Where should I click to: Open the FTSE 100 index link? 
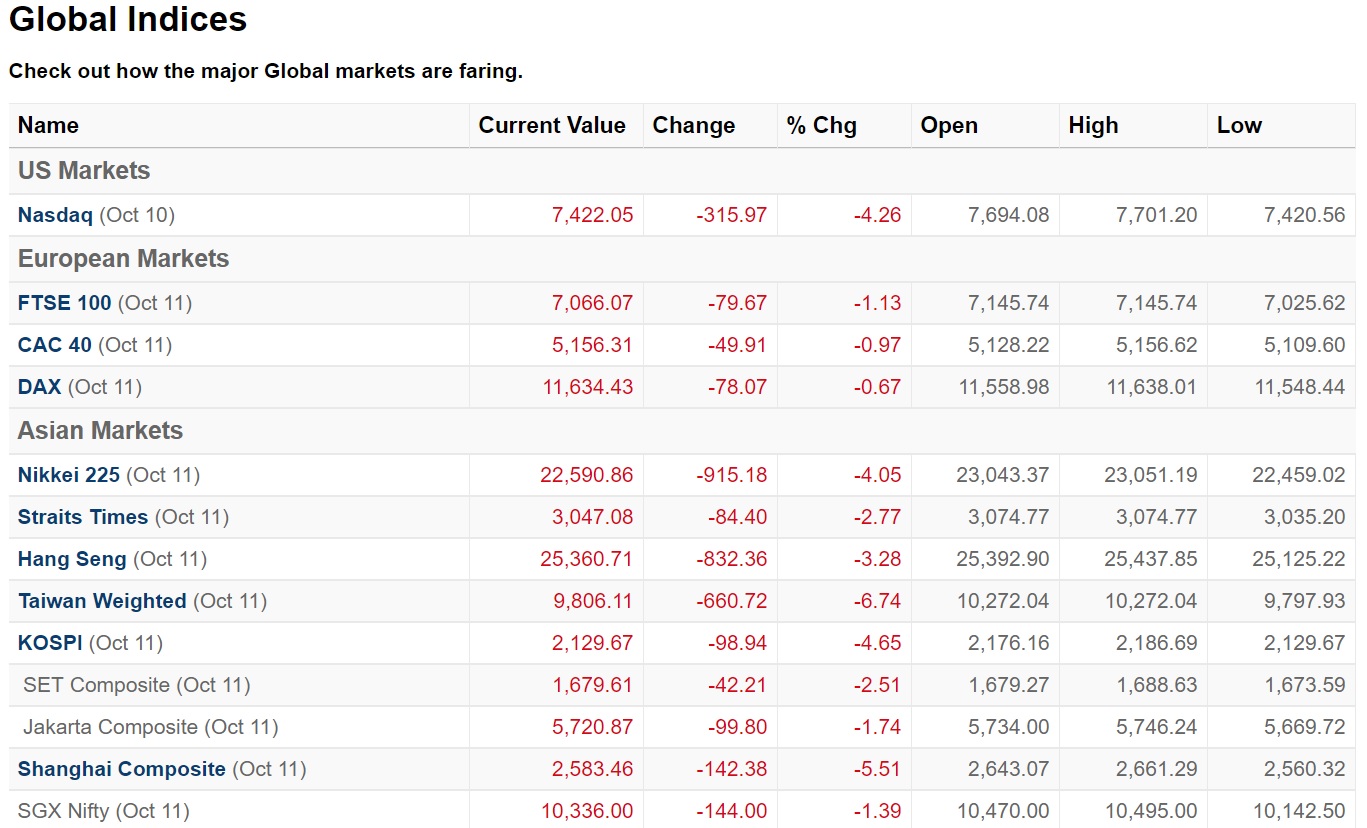pos(64,303)
